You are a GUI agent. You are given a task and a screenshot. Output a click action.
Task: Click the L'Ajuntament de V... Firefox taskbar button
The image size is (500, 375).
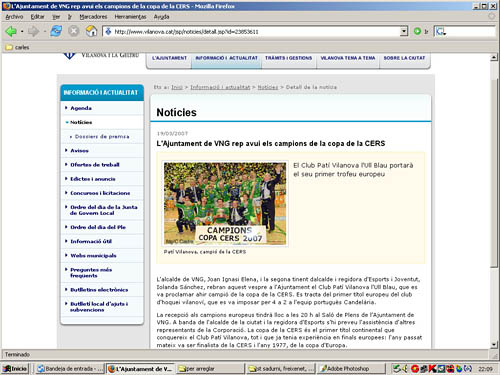point(140,369)
